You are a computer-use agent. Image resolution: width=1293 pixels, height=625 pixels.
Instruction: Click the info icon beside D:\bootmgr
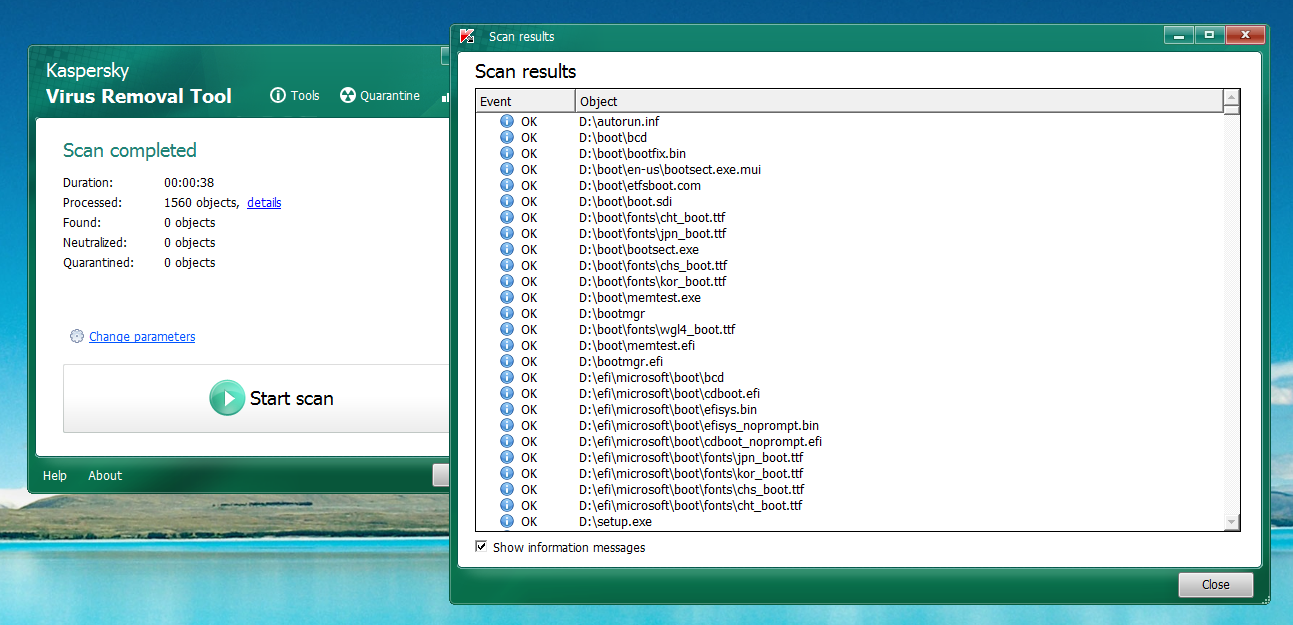coord(506,313)
